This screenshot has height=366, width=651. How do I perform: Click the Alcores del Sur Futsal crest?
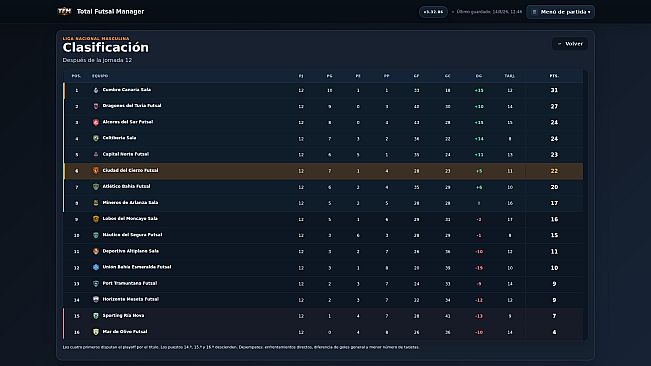tap(96, 122)
